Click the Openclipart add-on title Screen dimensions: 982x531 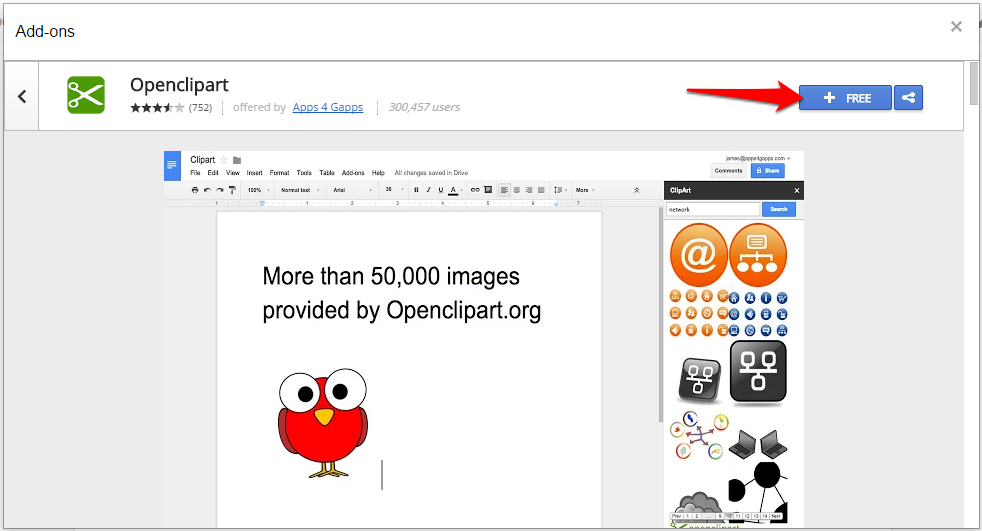point(179,85)
